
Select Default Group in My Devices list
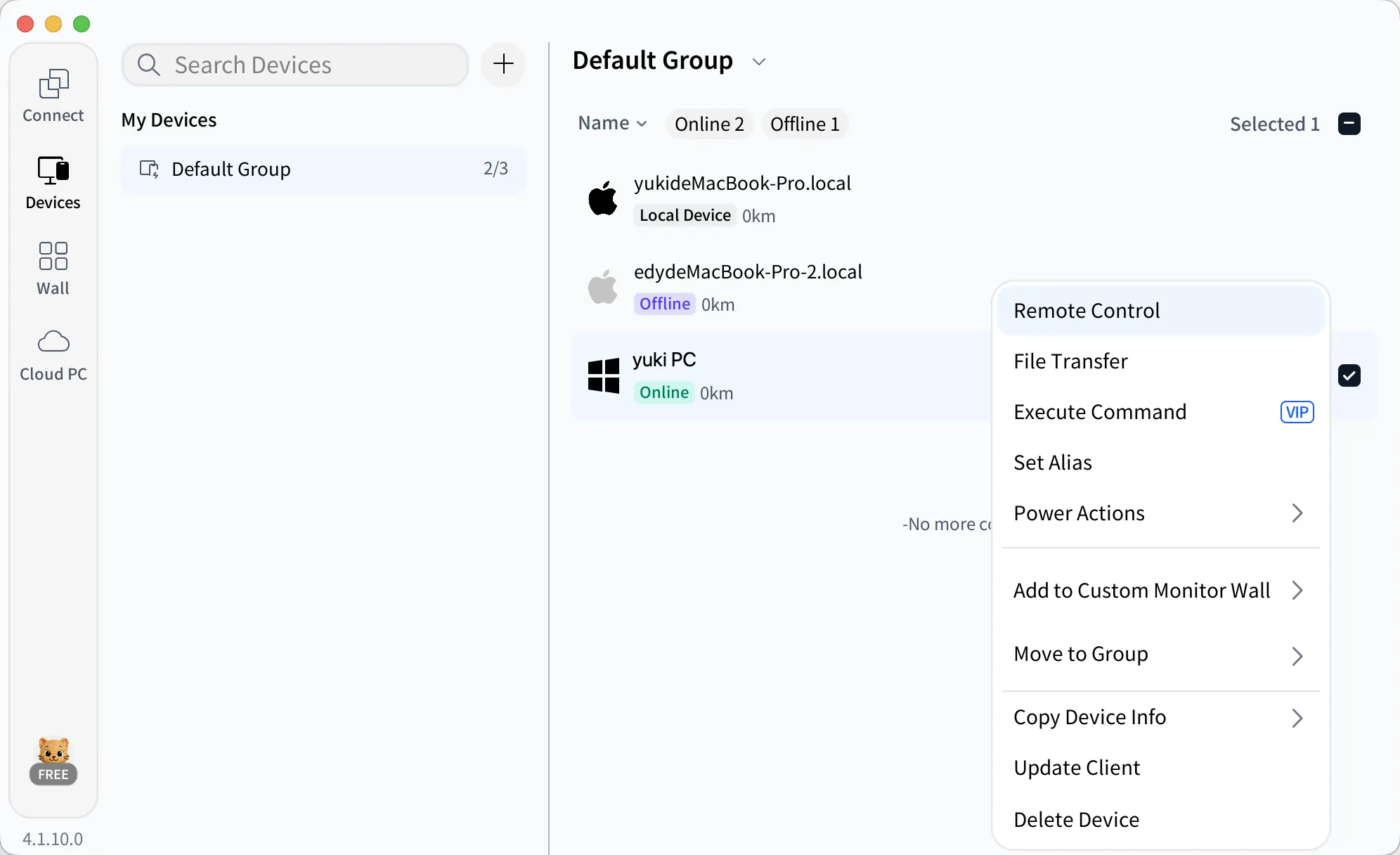323,169
